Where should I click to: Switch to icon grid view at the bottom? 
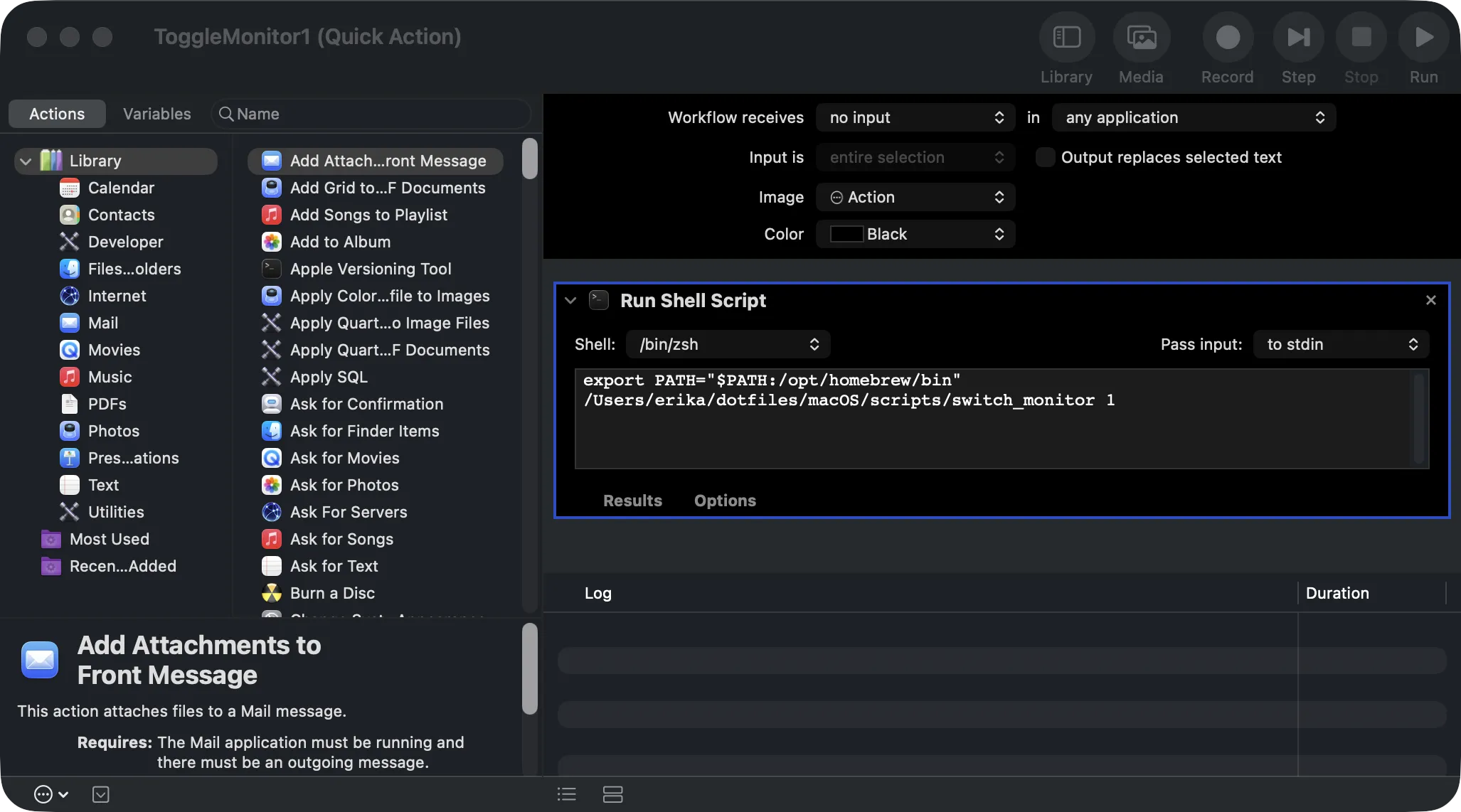click(x=612, y=794)
